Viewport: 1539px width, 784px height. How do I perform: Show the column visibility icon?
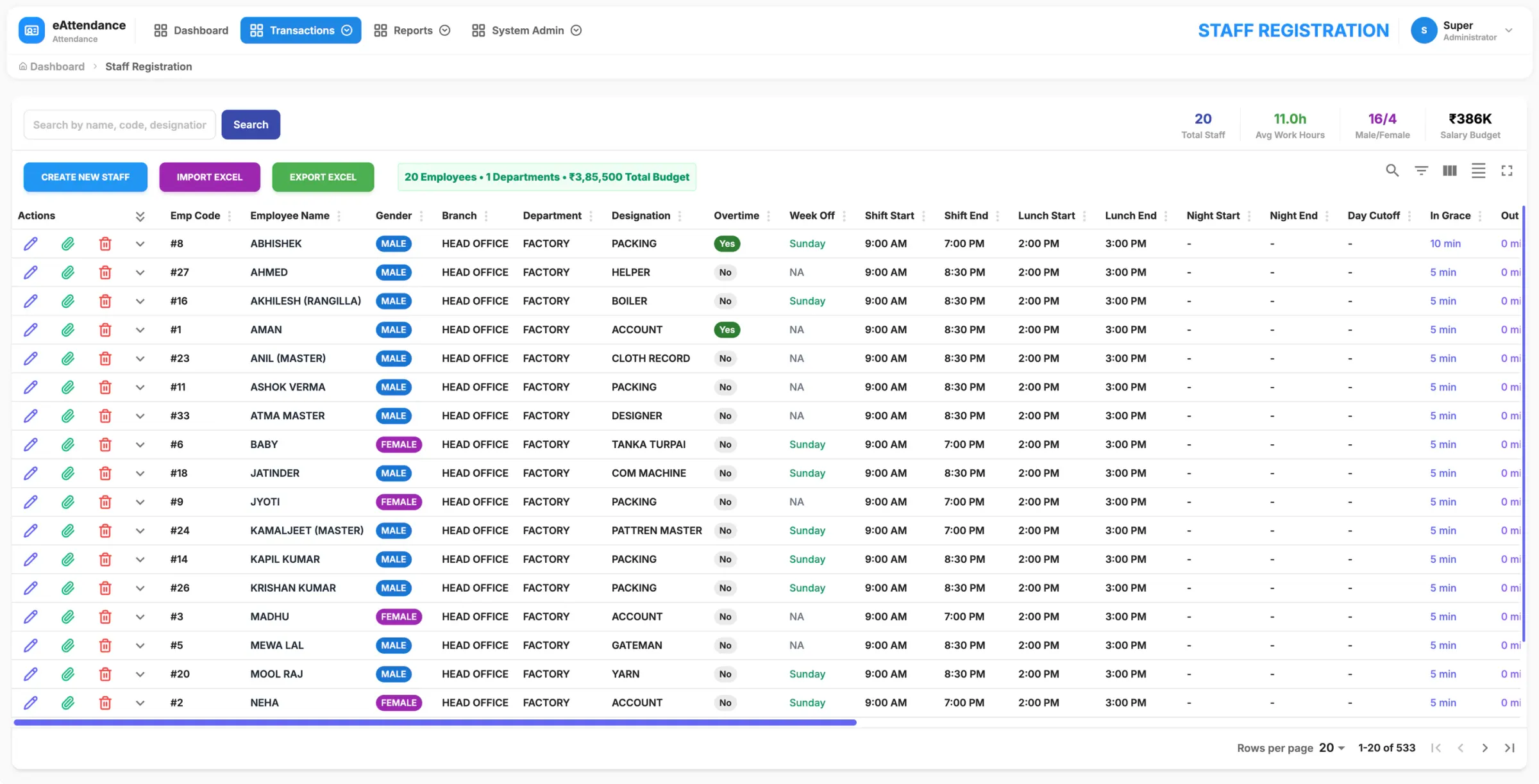point(1450,171)
